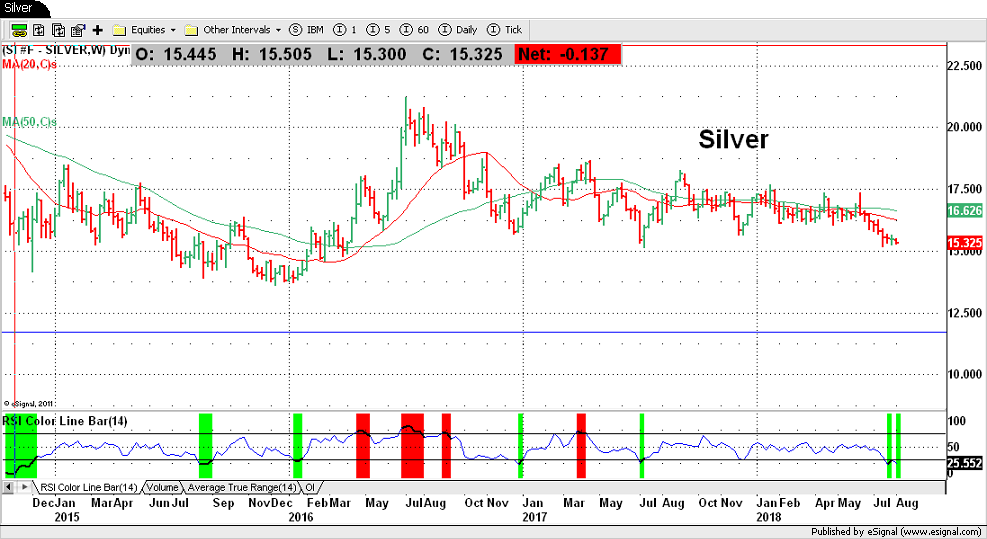Click the 12.500 price axis label
Screen dimensions: 987x539
click(964, 313)
